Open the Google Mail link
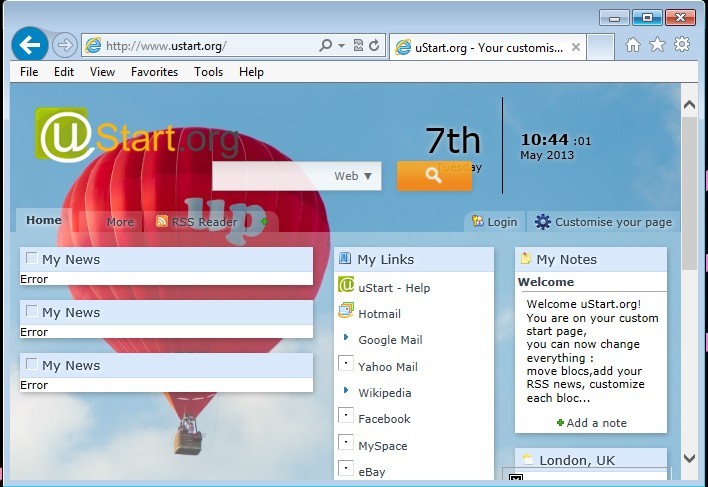 point(390,340)
